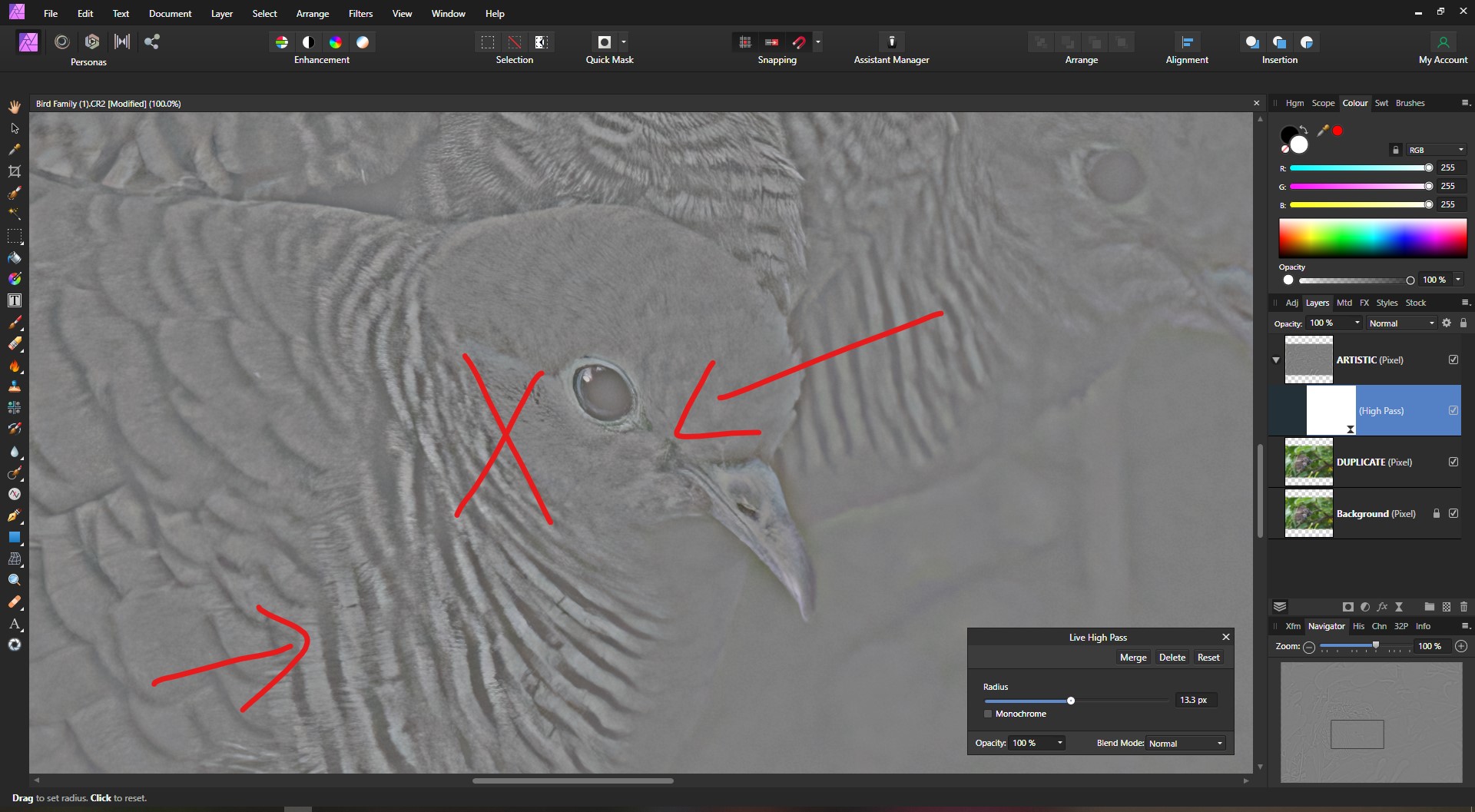Click the add layer mask icon
The width and height of the screenshot is (1475, 812).
tap(1348, 607)
